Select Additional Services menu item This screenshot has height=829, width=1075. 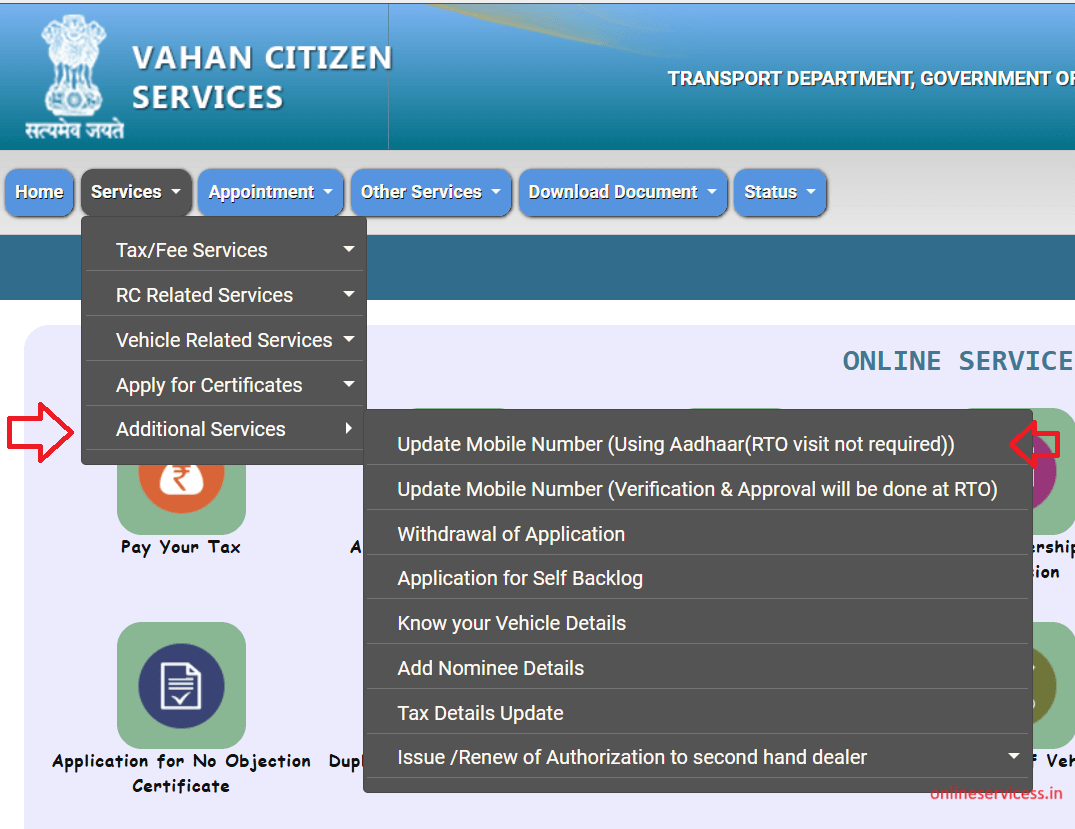(224, 429)
